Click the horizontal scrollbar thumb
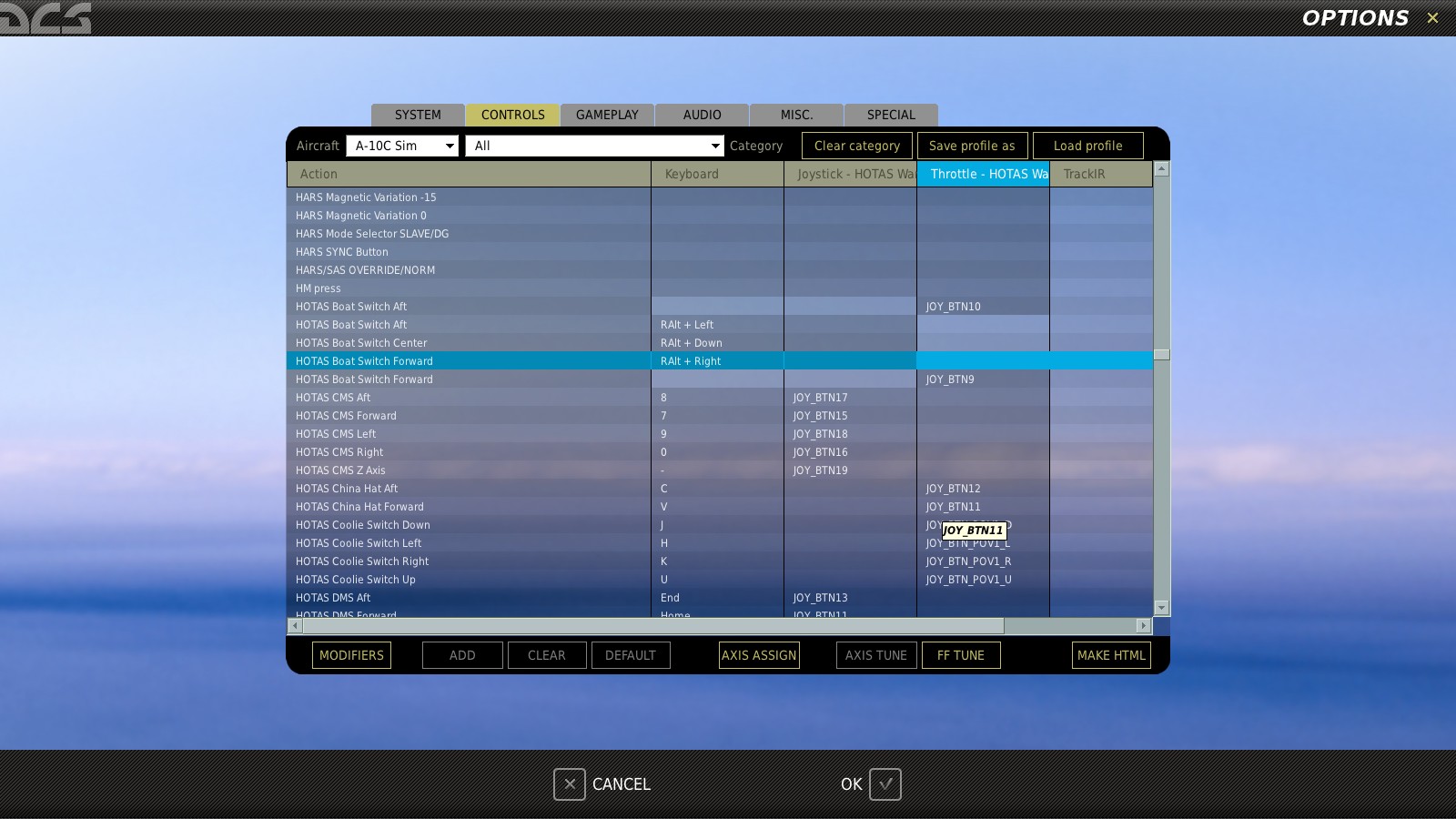This screenshot has width=1456, height=819. coord(653,625)
